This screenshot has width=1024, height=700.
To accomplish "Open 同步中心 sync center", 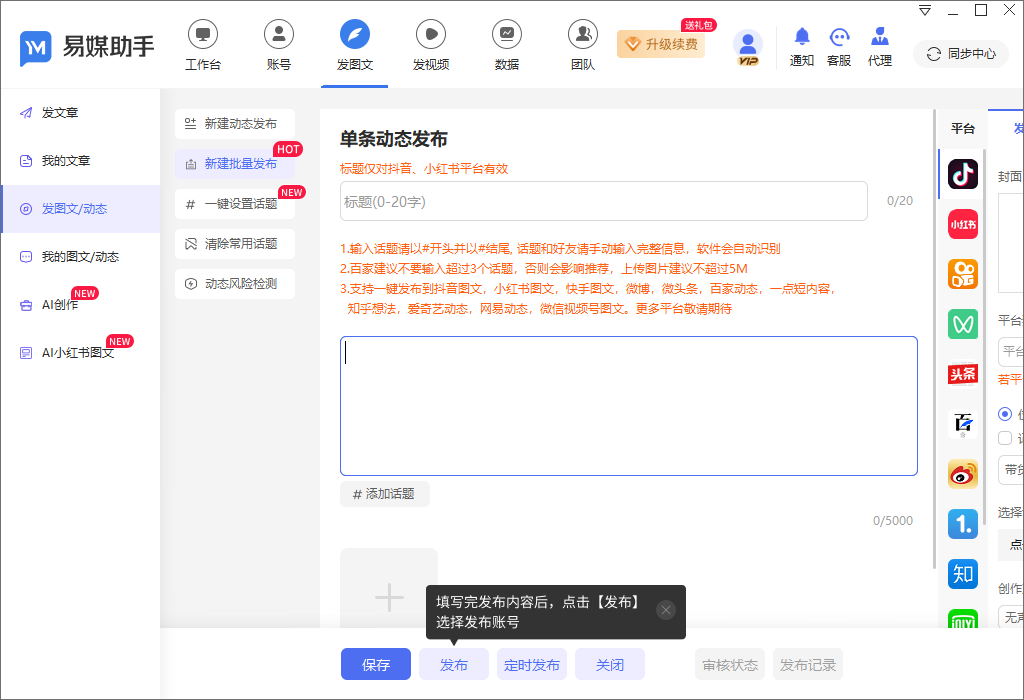I will (961, 54).
